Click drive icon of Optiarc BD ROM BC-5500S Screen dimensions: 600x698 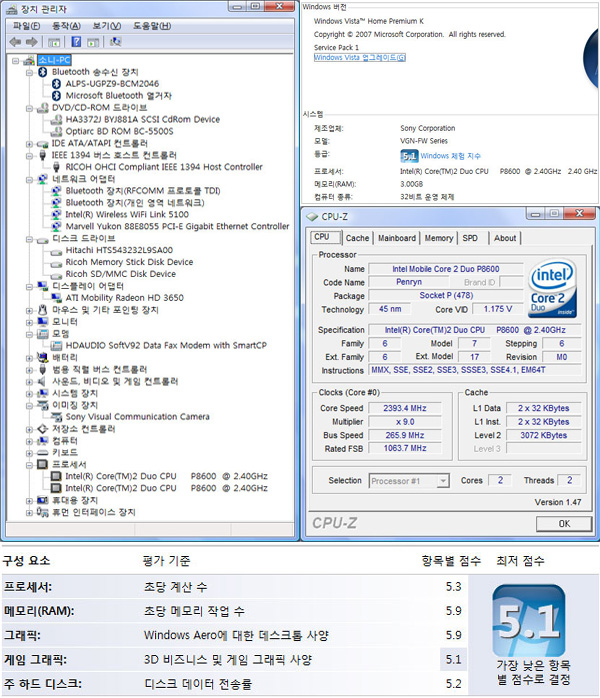coord(57,131)
